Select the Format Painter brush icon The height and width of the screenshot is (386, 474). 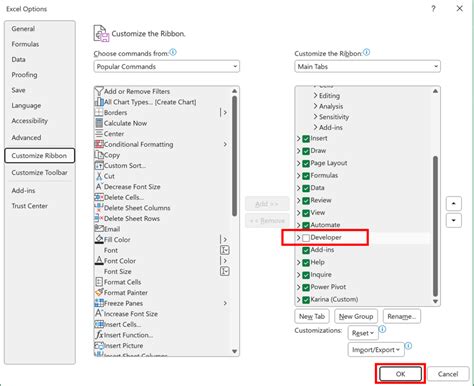tap(99, 293)
